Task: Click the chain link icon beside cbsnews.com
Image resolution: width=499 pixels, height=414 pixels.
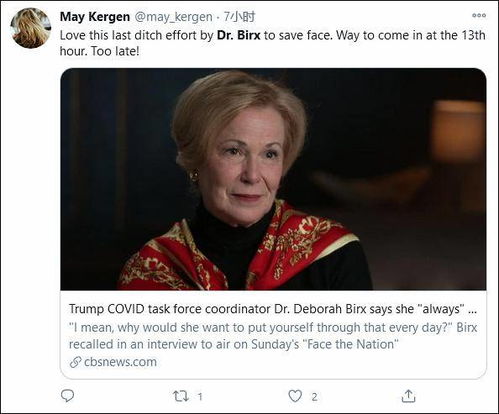Action: (76, 362)
